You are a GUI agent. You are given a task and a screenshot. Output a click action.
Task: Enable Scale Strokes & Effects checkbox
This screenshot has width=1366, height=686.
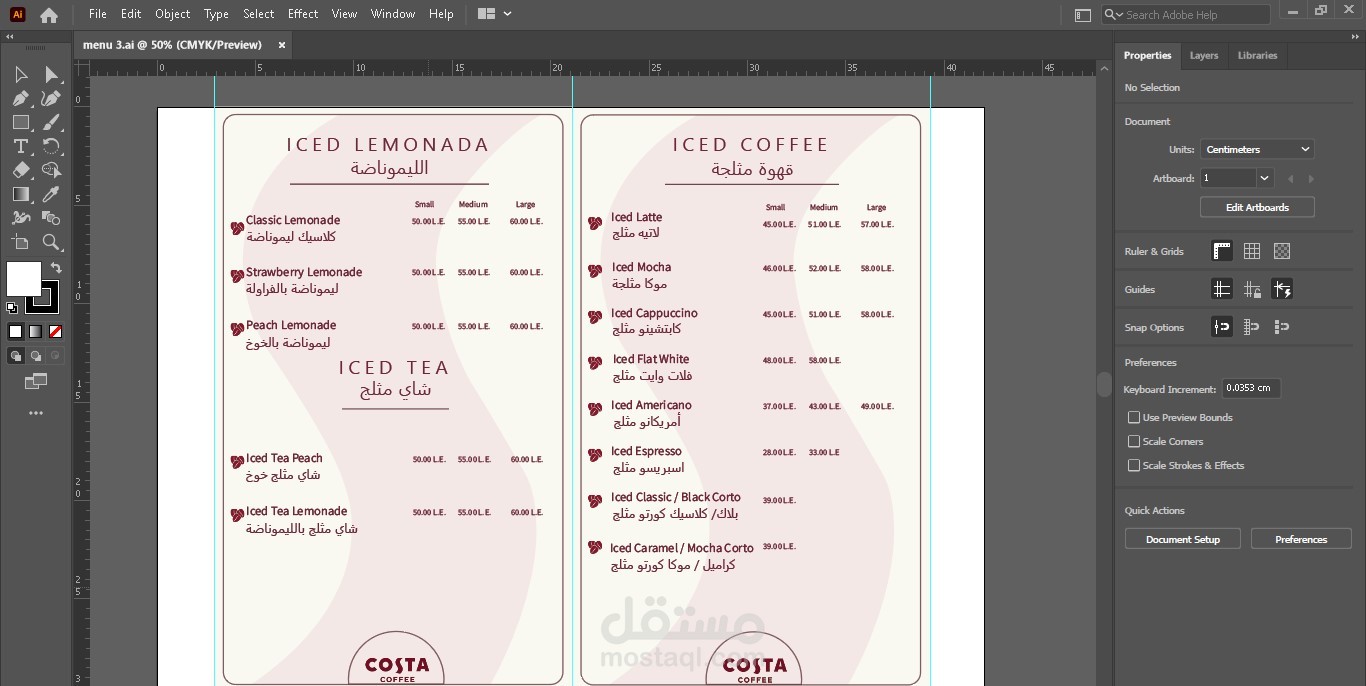pyautogui.click(x=1134, y=465)
